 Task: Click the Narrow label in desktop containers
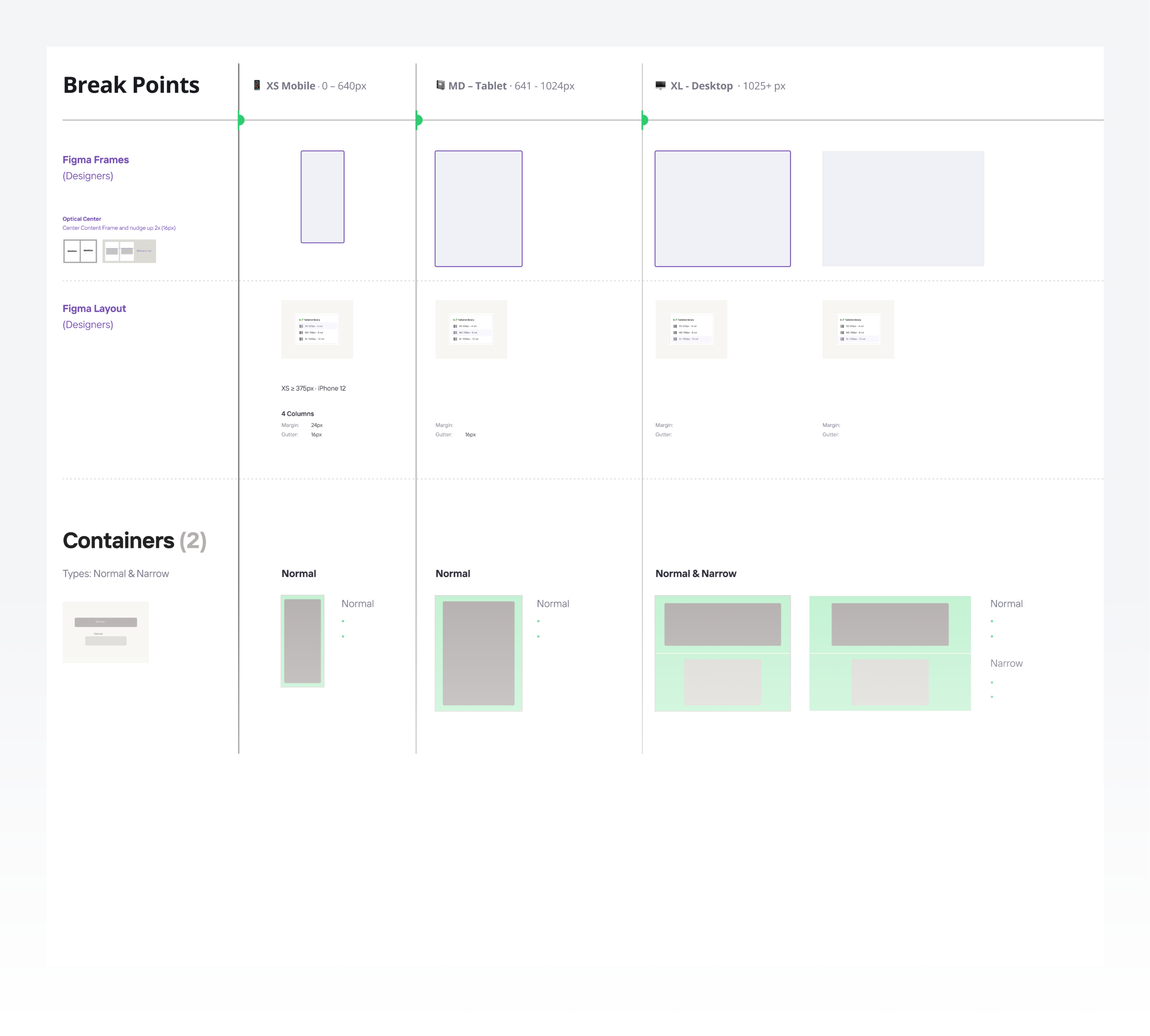[1006, 663]
